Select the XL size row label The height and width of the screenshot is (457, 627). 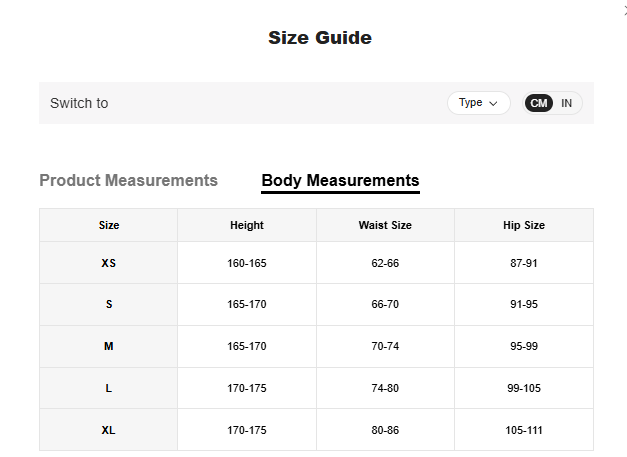[109, 430]
